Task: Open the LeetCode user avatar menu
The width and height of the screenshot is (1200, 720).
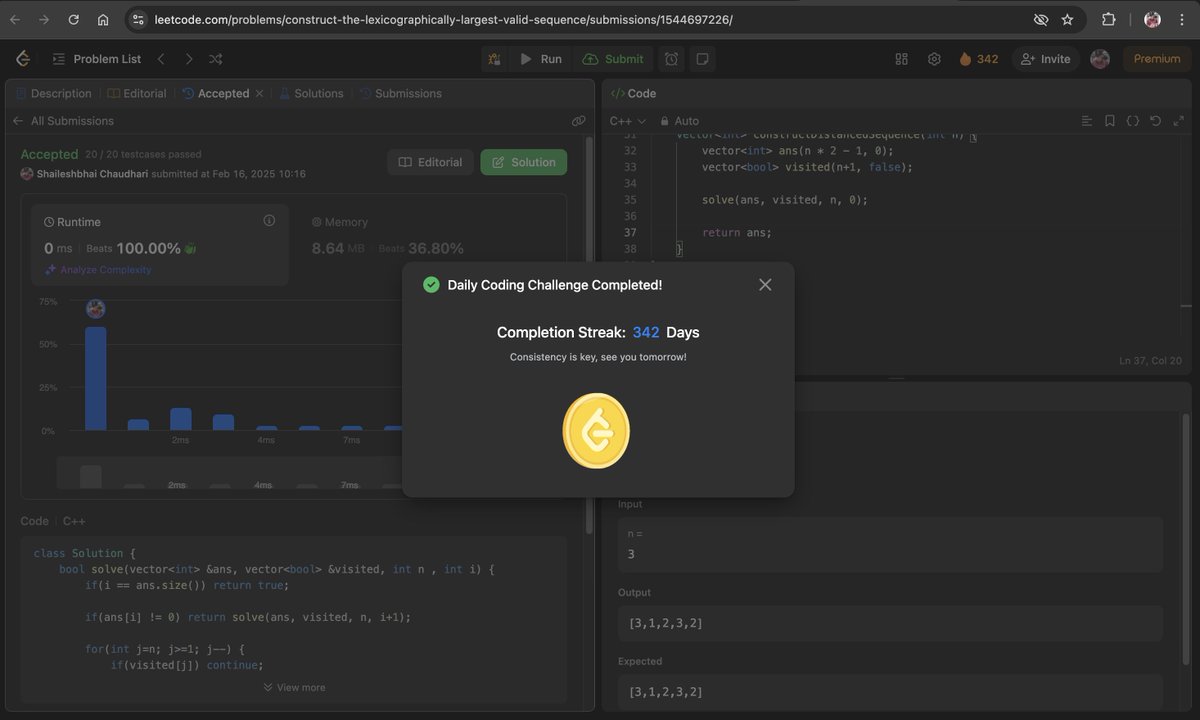Action: pos(1100,59)
